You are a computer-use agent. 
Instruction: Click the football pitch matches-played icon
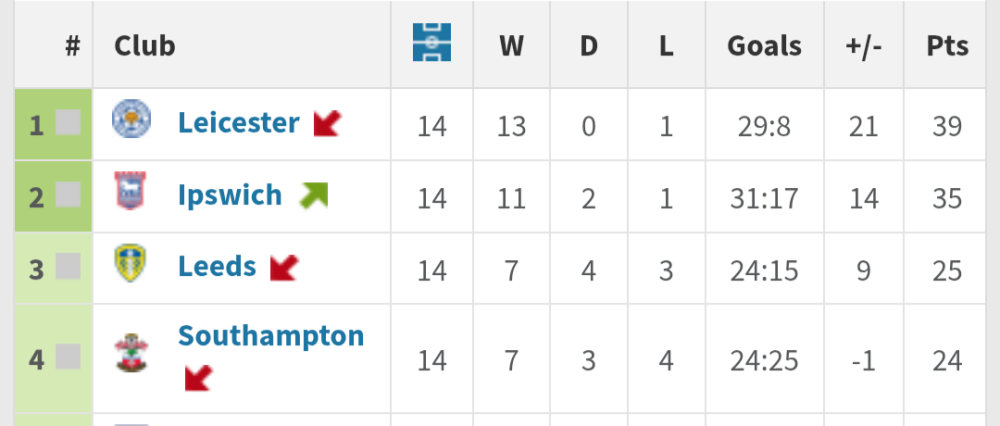click(432, 43)
